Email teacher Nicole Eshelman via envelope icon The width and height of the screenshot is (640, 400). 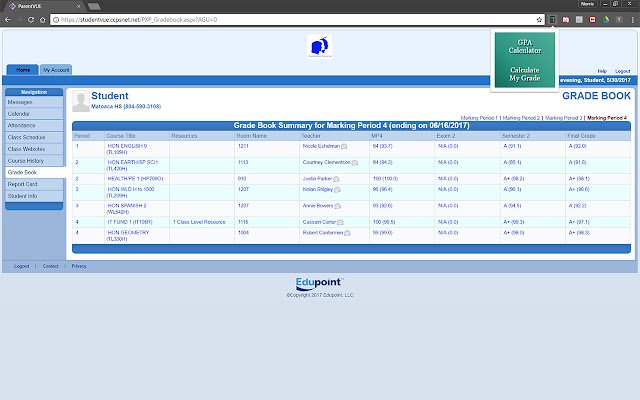pos(344,147)
